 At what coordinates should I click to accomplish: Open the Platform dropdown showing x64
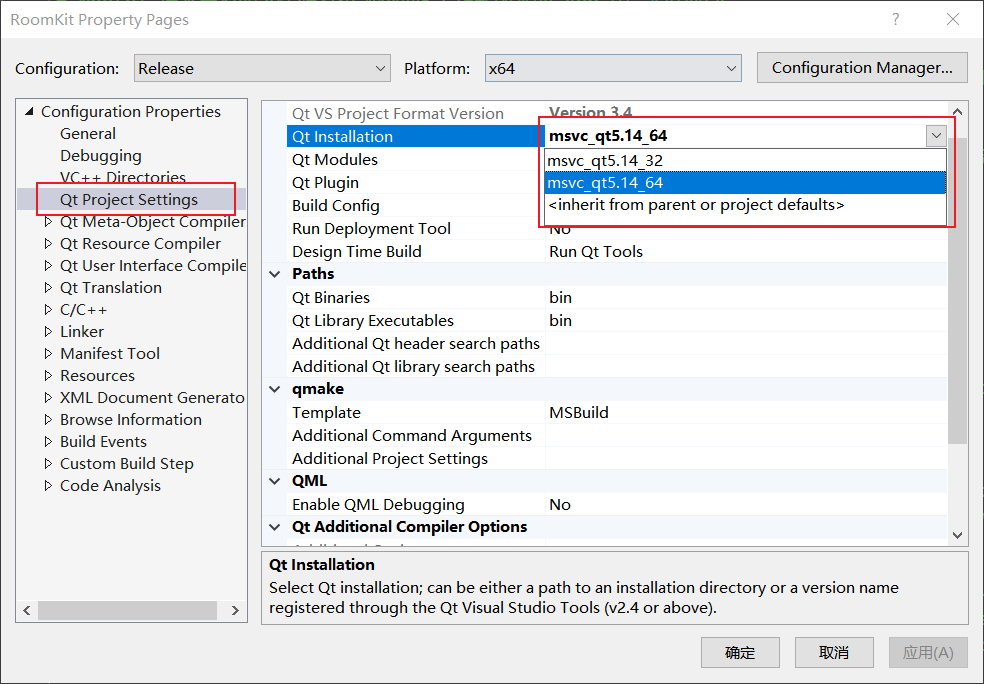coord(612,68)
